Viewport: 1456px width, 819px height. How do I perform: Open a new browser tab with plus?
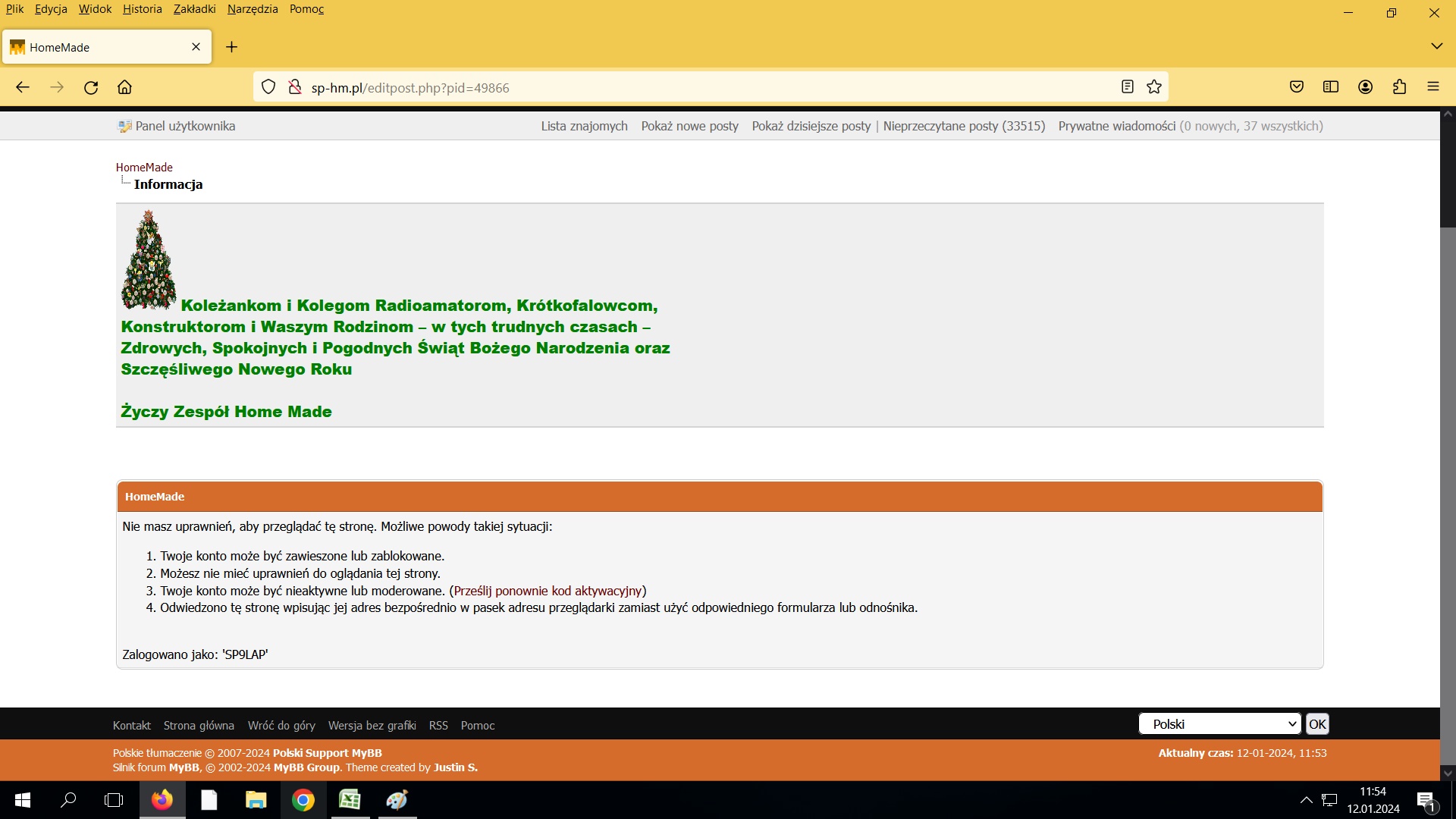232,47
